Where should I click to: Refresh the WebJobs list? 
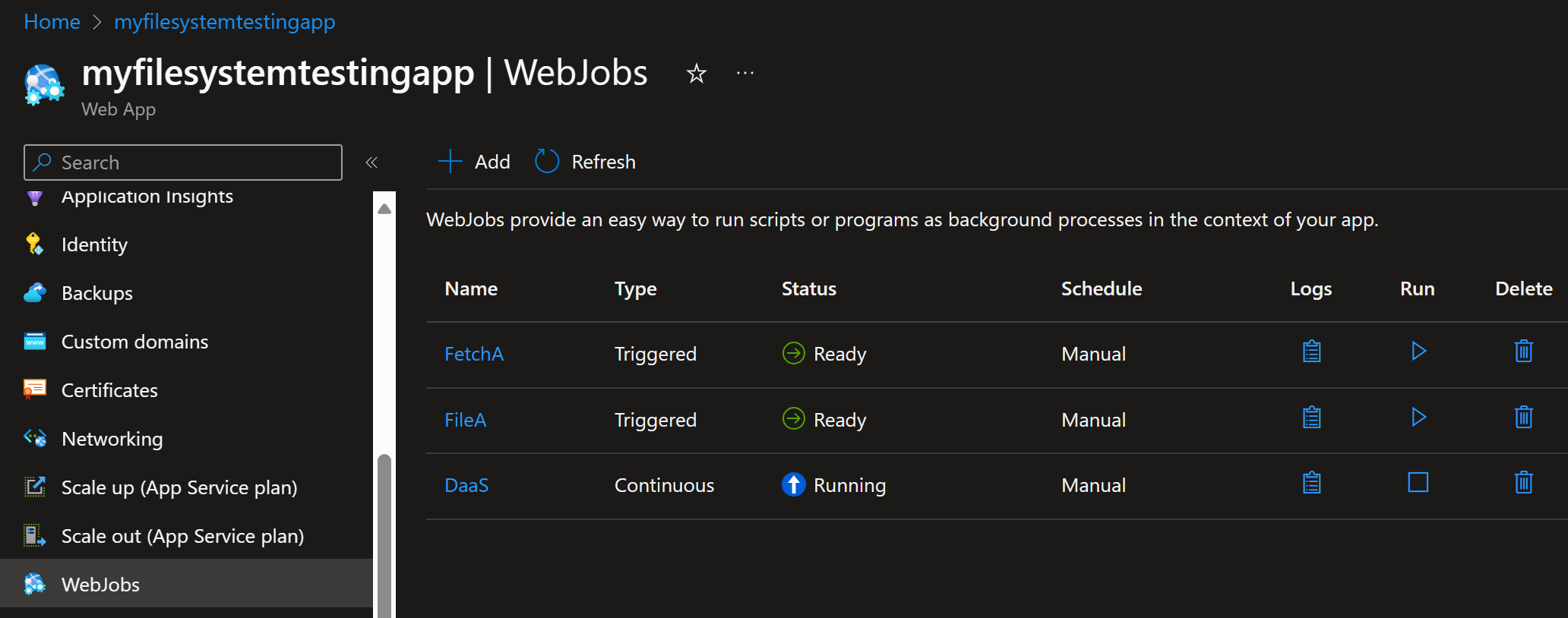585,161
